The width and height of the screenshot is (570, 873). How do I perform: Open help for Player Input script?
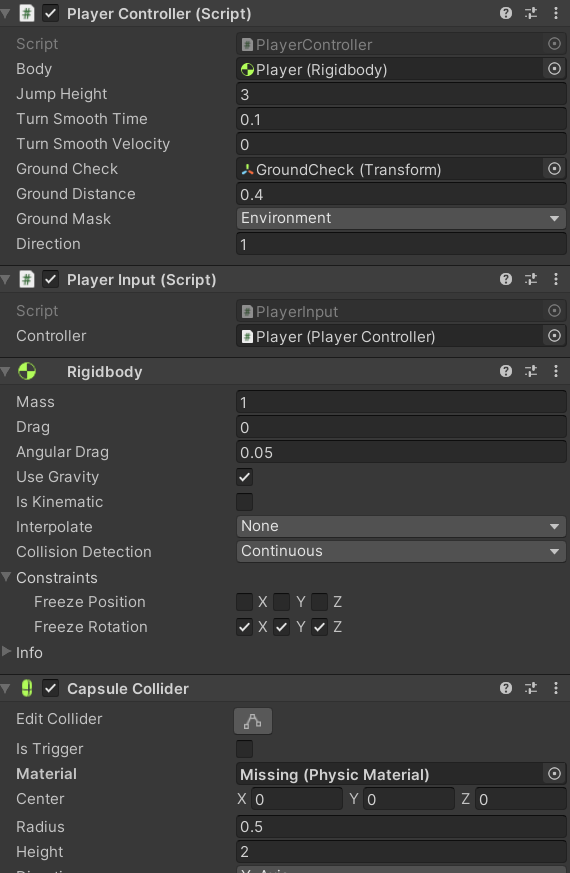[x=505, y=279]
